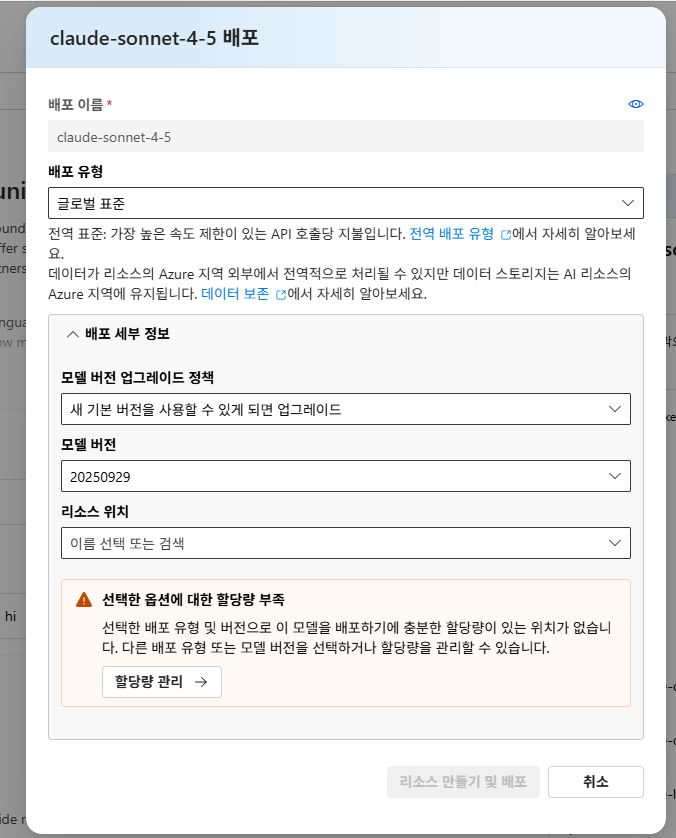Open the 모델 버전 dropdown showing 20250929
The height and width of the screenshot is (838, 676).
tap(346, 476)
